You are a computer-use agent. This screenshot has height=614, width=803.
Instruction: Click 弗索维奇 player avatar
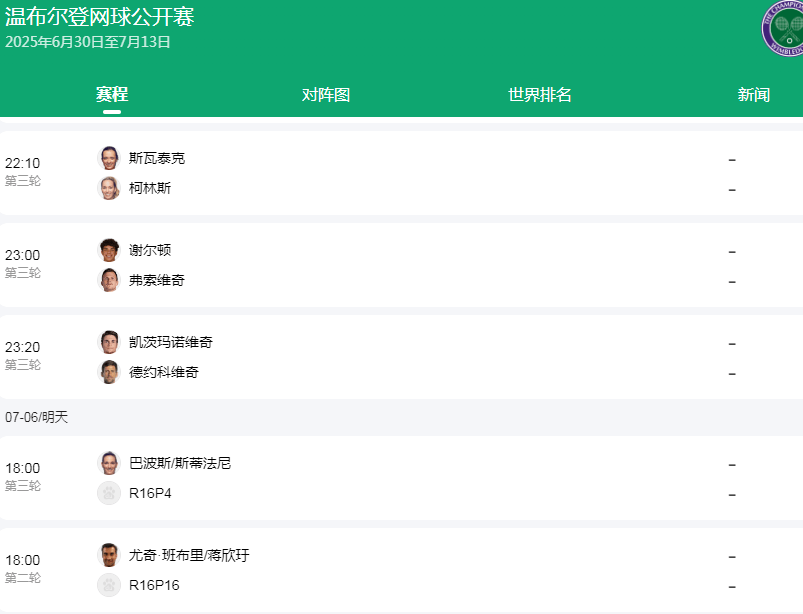(109, 280)
